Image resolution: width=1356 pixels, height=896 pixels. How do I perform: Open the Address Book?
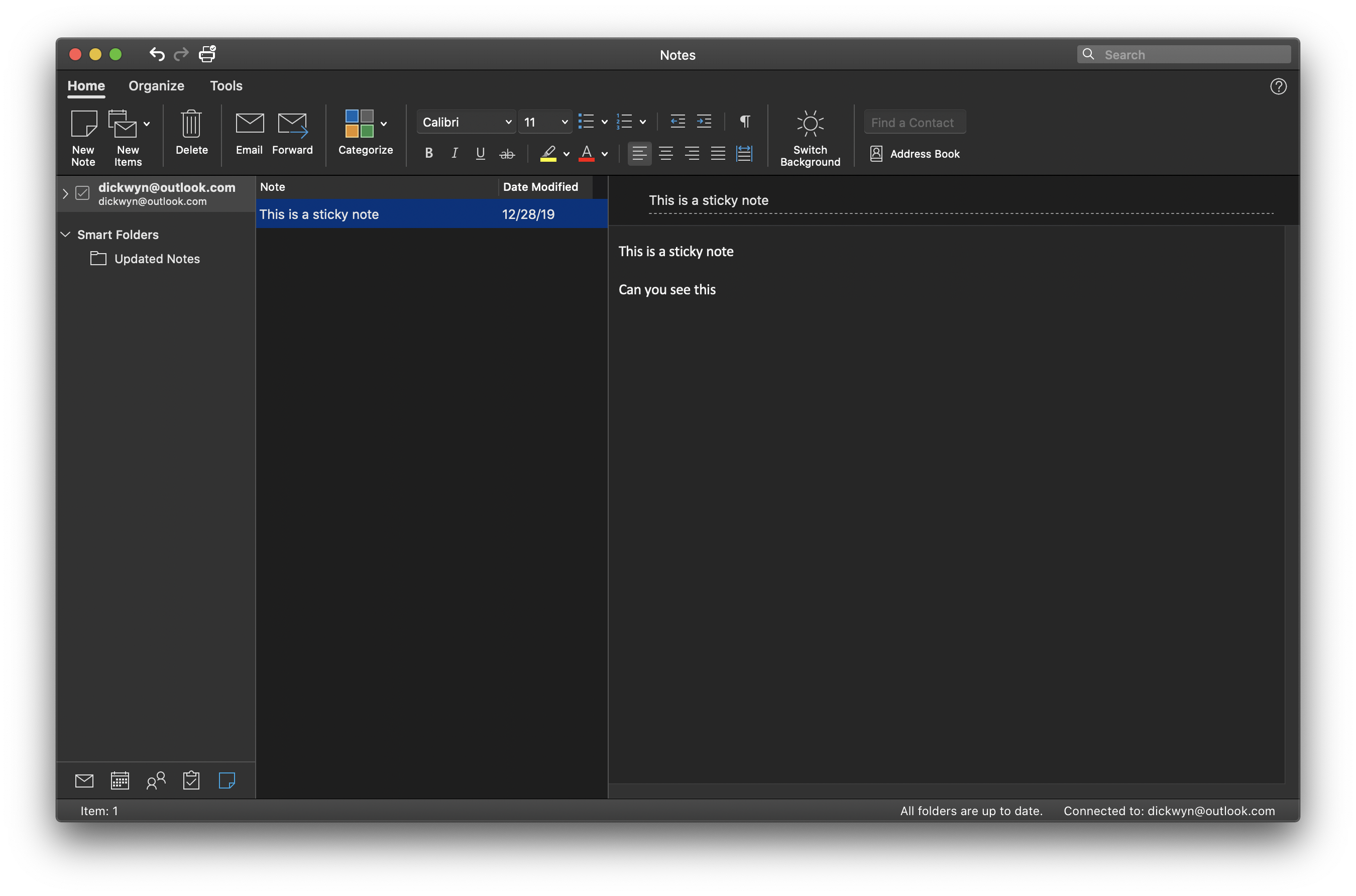914,153
